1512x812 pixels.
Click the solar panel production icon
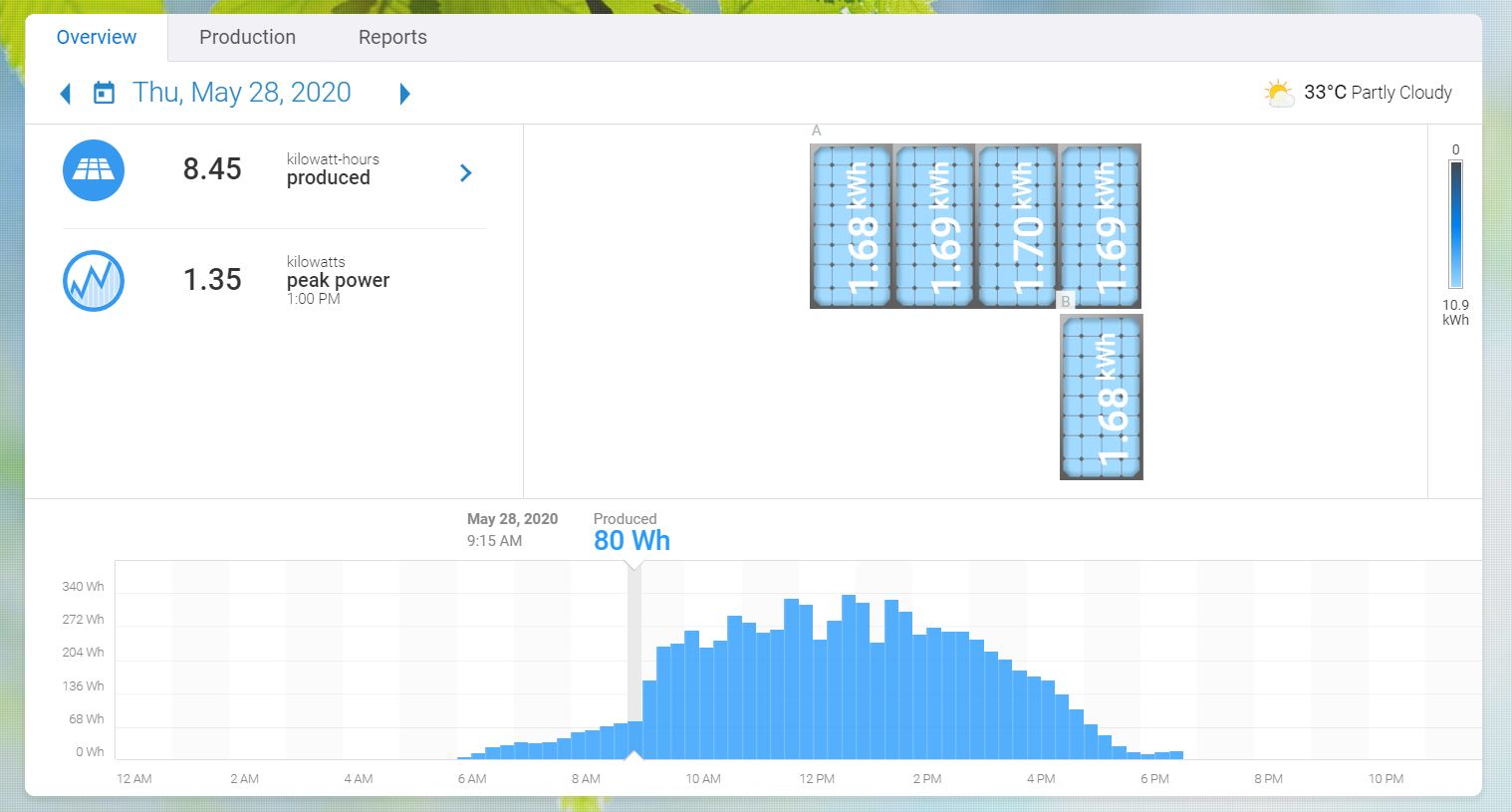(94, 170)
